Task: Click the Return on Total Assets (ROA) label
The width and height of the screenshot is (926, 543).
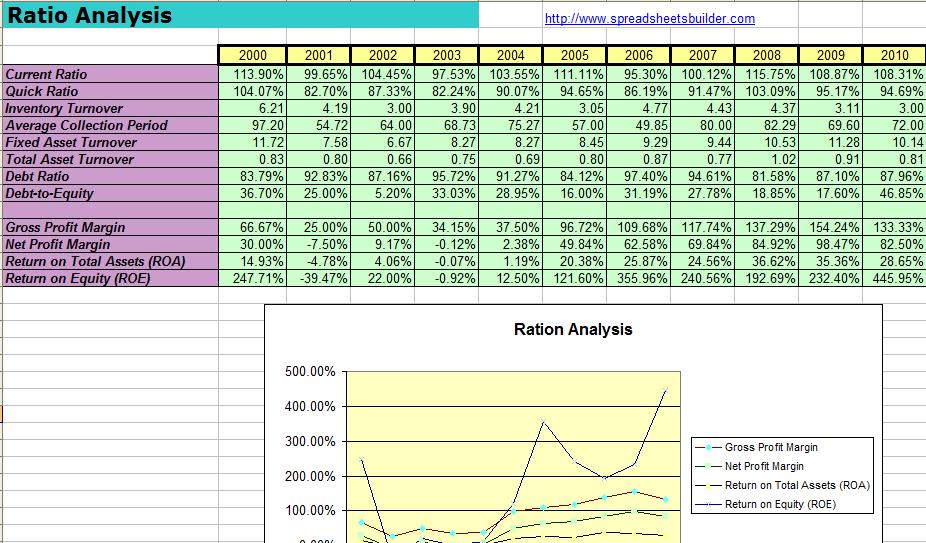Action: (111, 262)
